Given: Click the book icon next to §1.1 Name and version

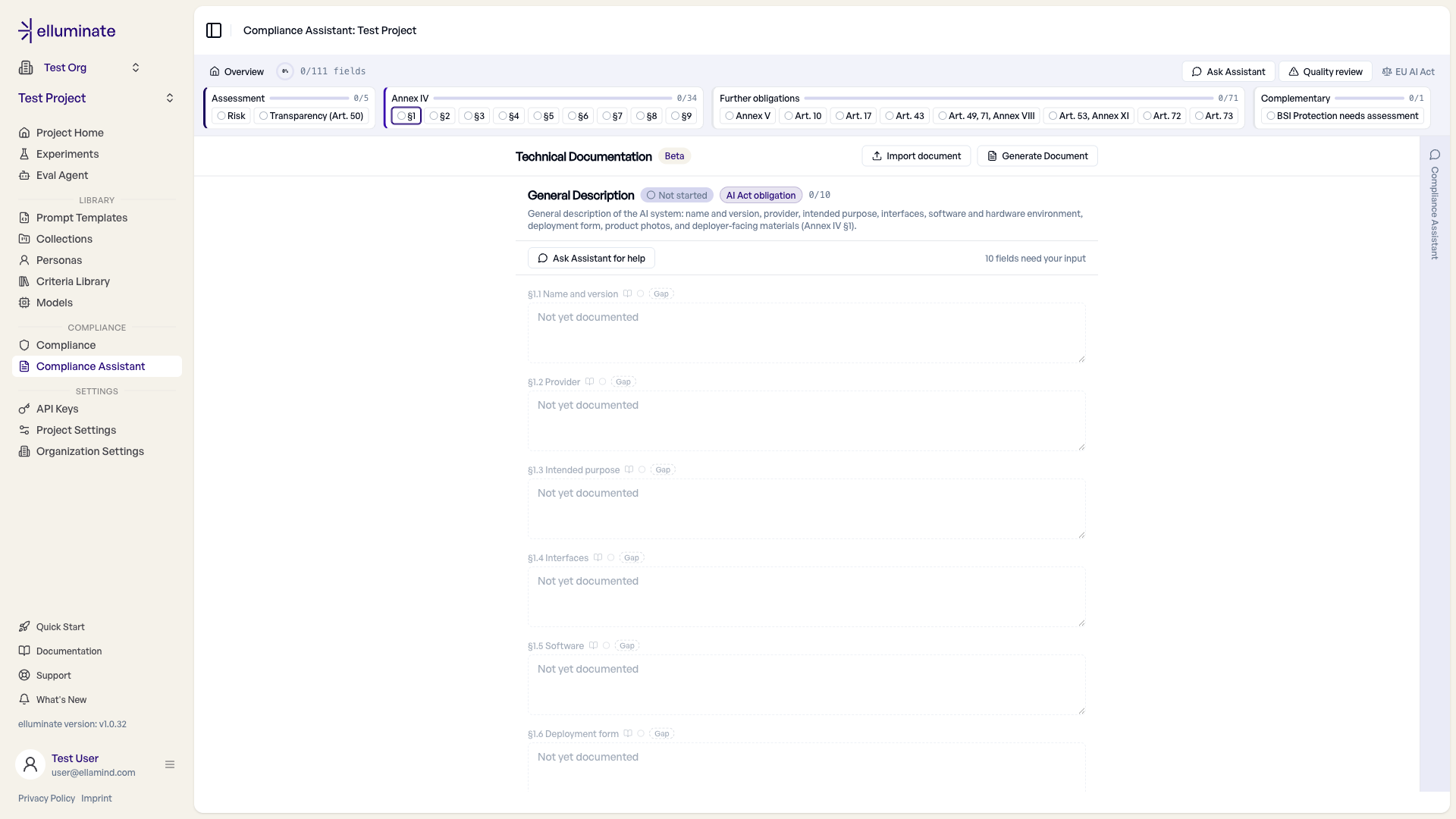Looking at the screenshot, I should [627, 293].
